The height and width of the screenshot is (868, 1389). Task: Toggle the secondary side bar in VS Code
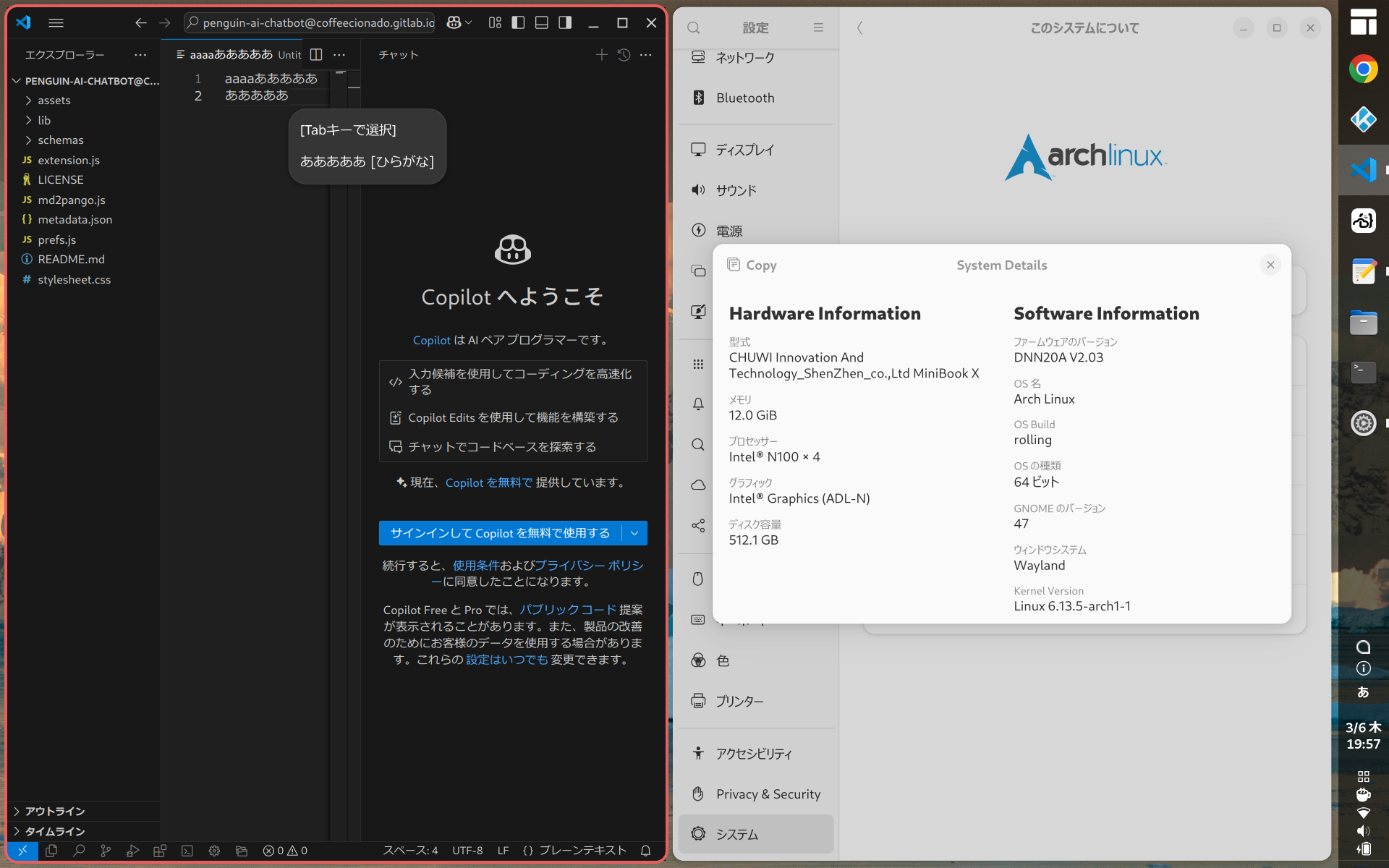click(565, 22)
